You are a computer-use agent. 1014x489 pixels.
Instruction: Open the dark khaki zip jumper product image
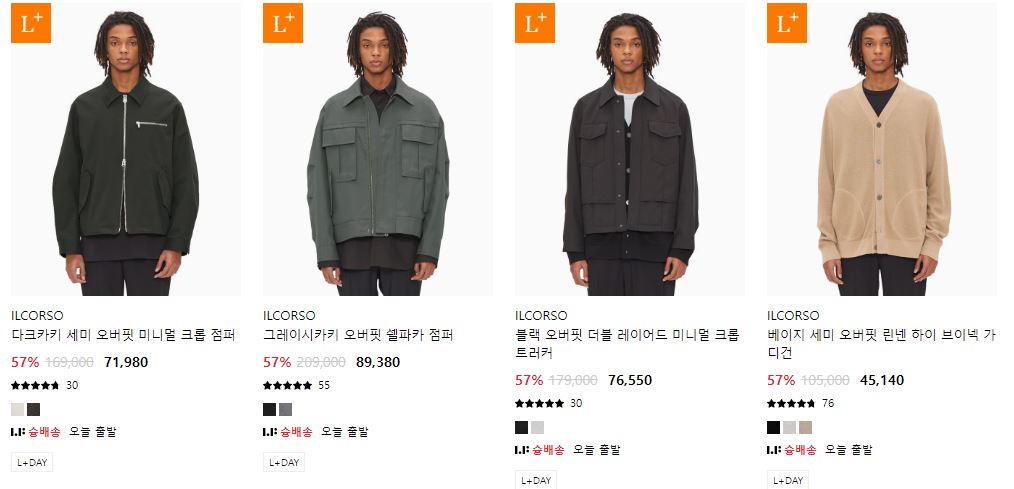[126, 149]
